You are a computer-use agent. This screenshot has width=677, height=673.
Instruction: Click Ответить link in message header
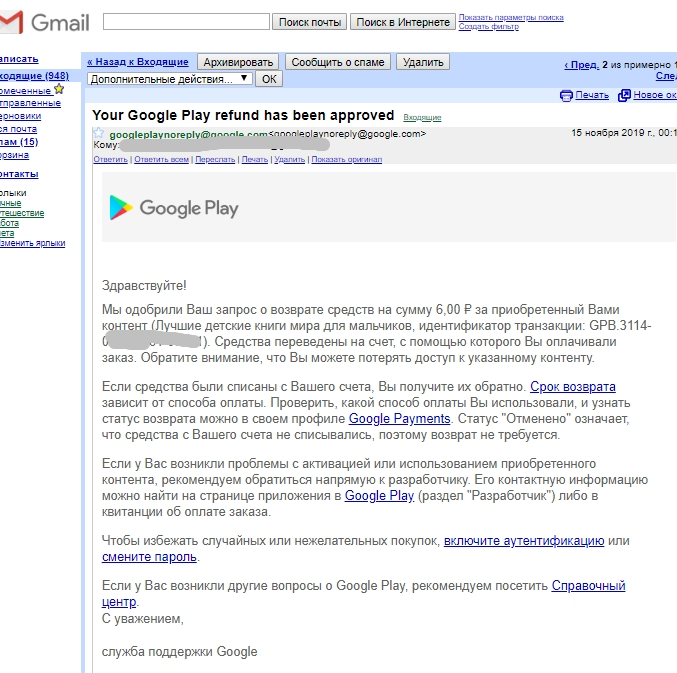(111, 159)
